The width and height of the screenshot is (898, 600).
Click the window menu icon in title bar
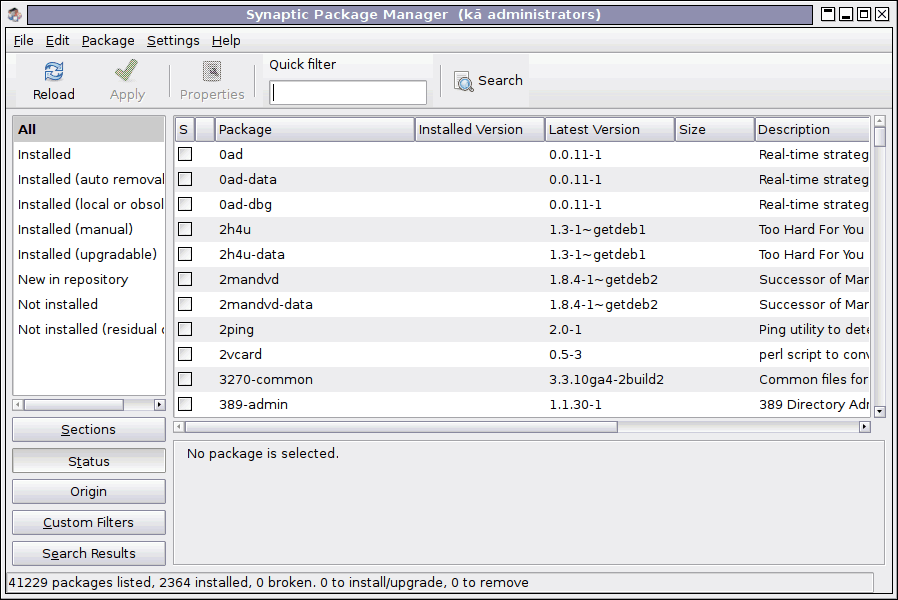(15, 14)
